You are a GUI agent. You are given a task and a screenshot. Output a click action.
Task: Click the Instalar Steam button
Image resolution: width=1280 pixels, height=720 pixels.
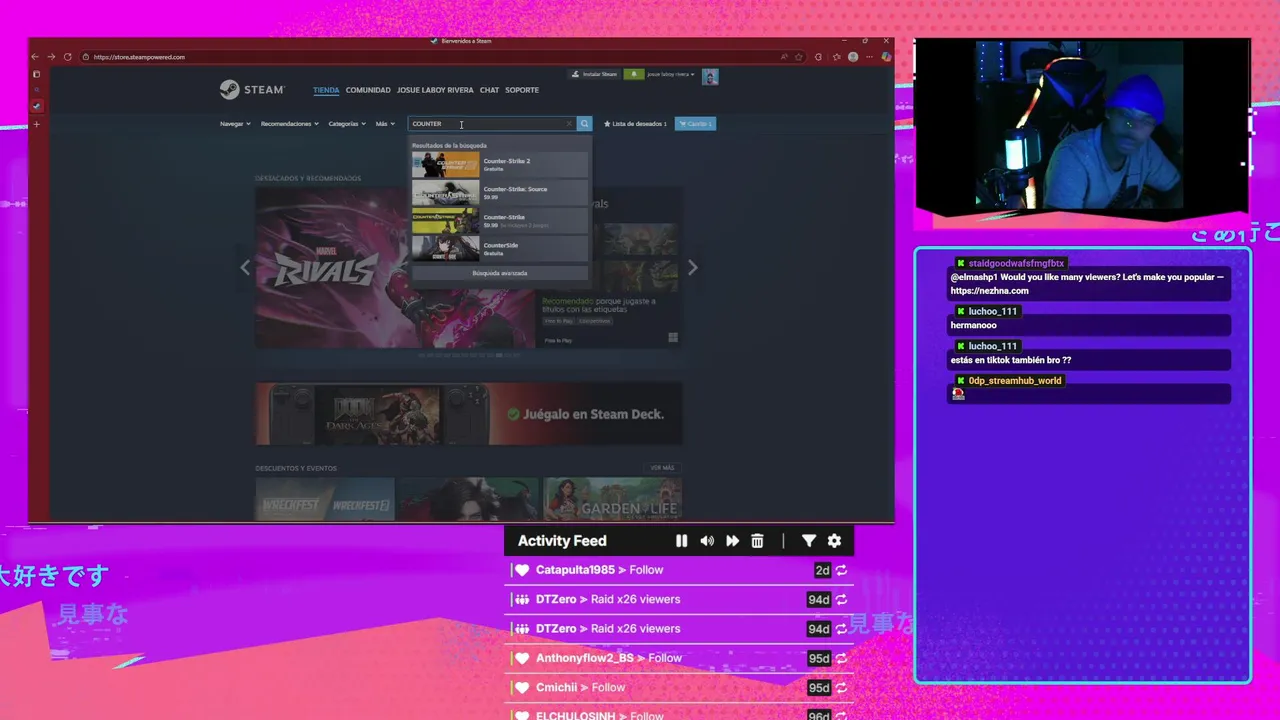[594, 74]
